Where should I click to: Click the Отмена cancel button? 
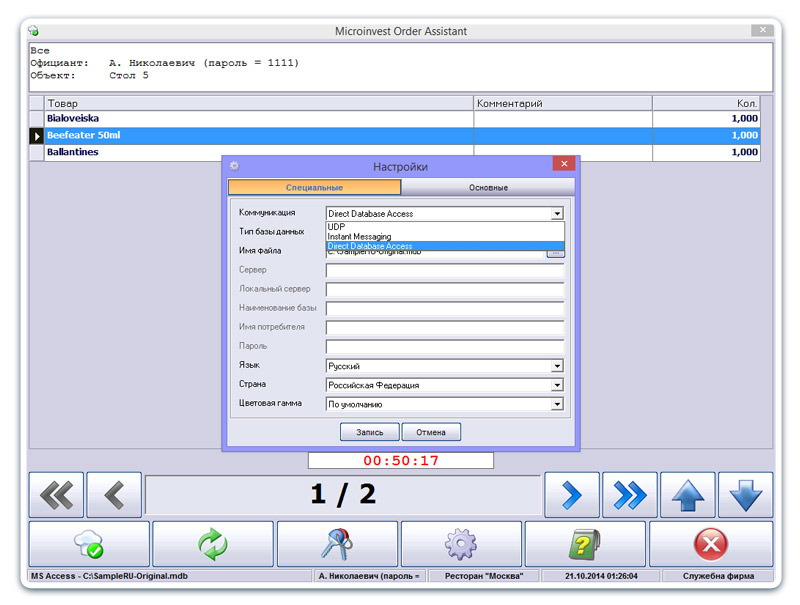click(x=431, y=433)
